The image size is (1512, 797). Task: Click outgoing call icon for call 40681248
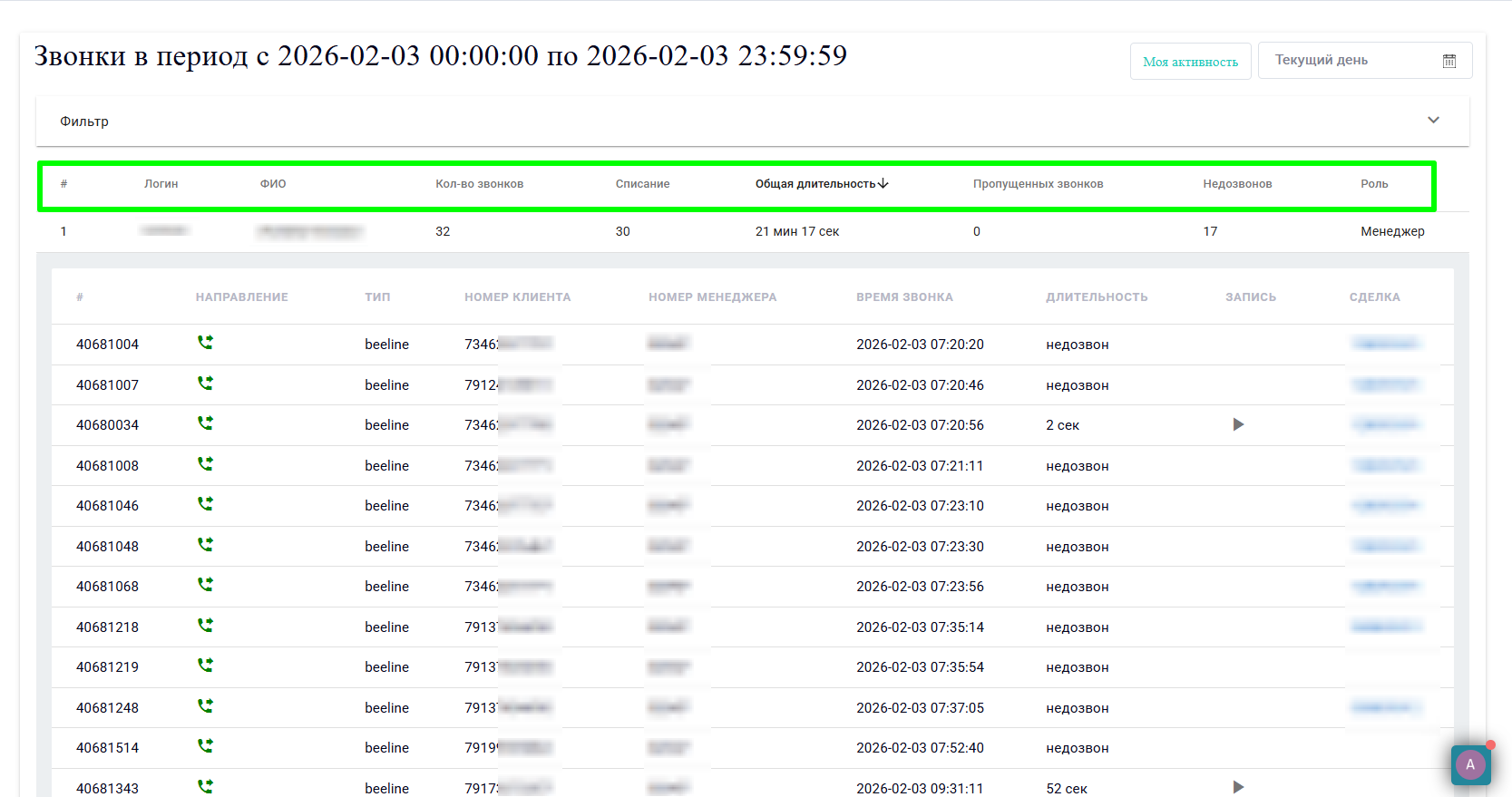click(206, 706)
